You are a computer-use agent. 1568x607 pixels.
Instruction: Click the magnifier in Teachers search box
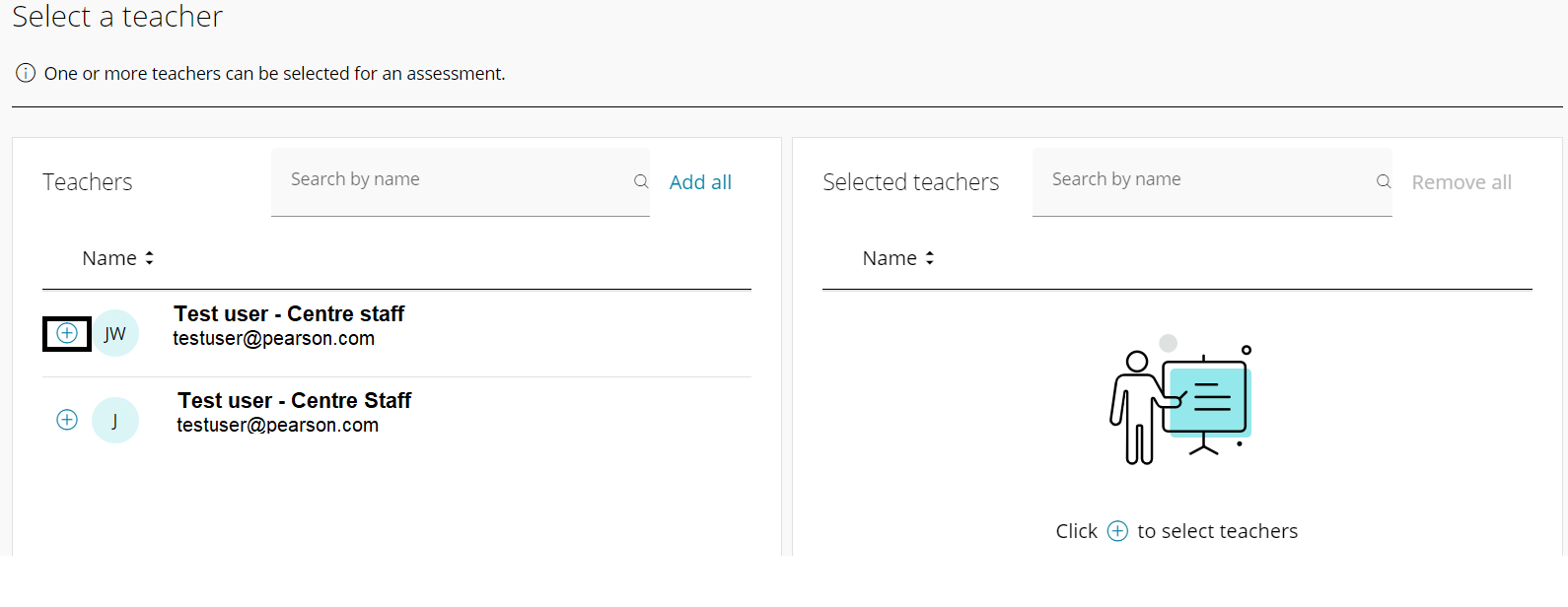(641, 181)
